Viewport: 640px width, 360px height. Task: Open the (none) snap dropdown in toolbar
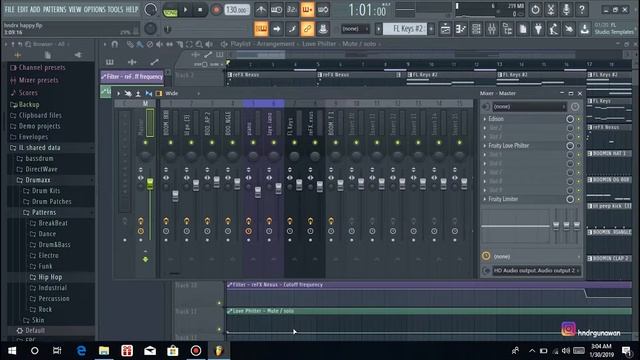pyautogui.click(x=355, y=29)
